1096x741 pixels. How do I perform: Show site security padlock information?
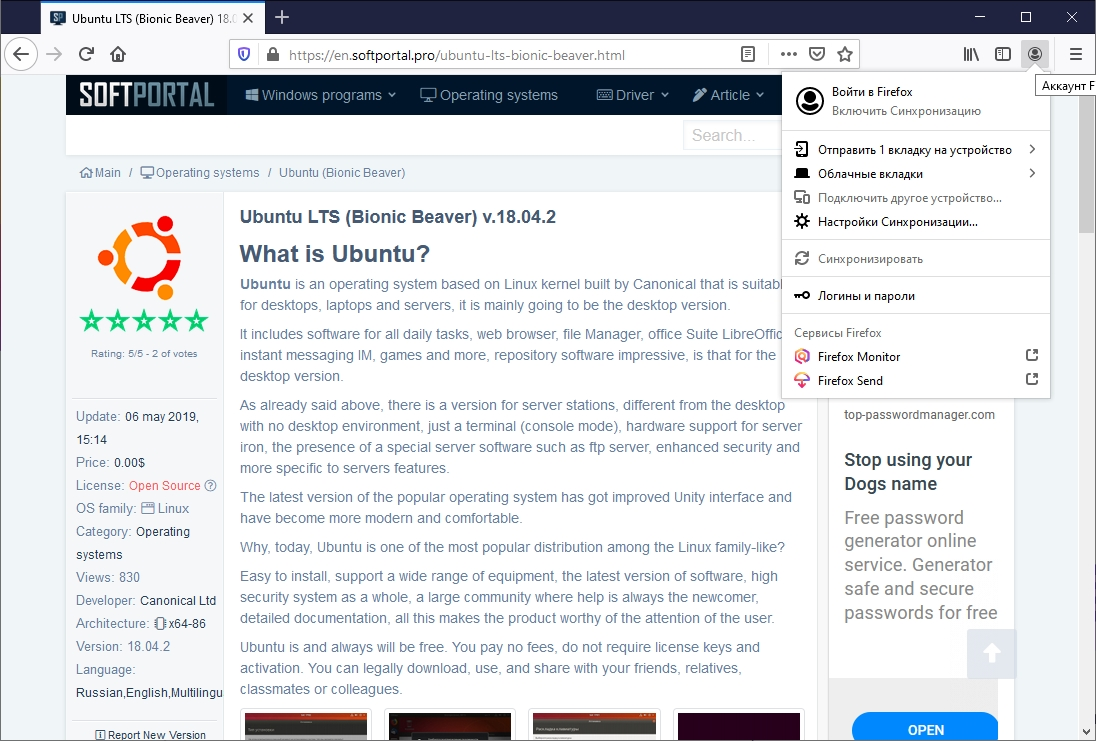point(273,55)
